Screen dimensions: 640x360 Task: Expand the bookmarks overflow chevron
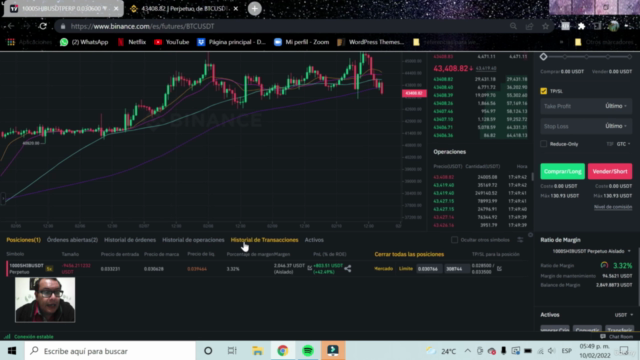tap(561, 42)
